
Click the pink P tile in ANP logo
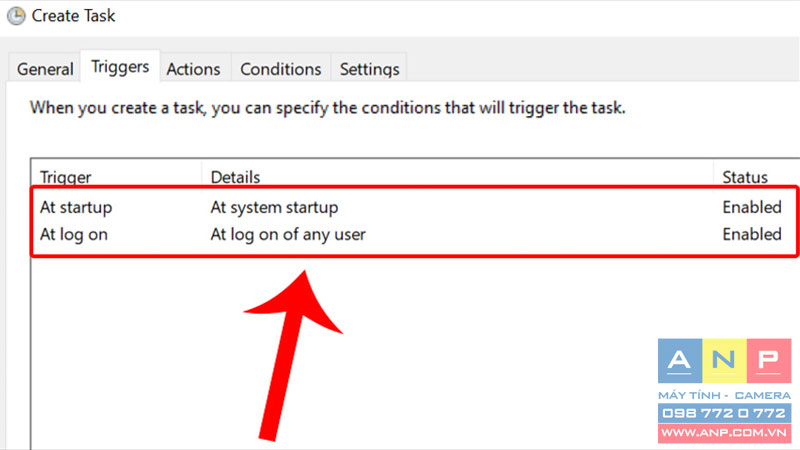click(769, 361)
